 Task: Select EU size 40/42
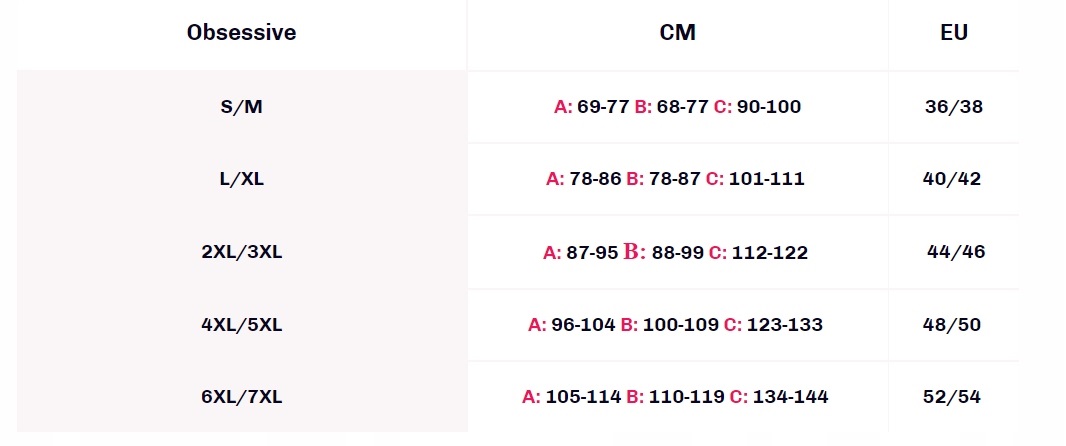952,180
